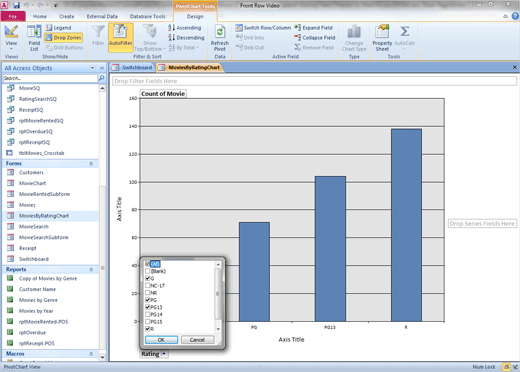Collapse the Reports group
The width and height of the screenshot is (520, 372).
click(x=91, y=269)
